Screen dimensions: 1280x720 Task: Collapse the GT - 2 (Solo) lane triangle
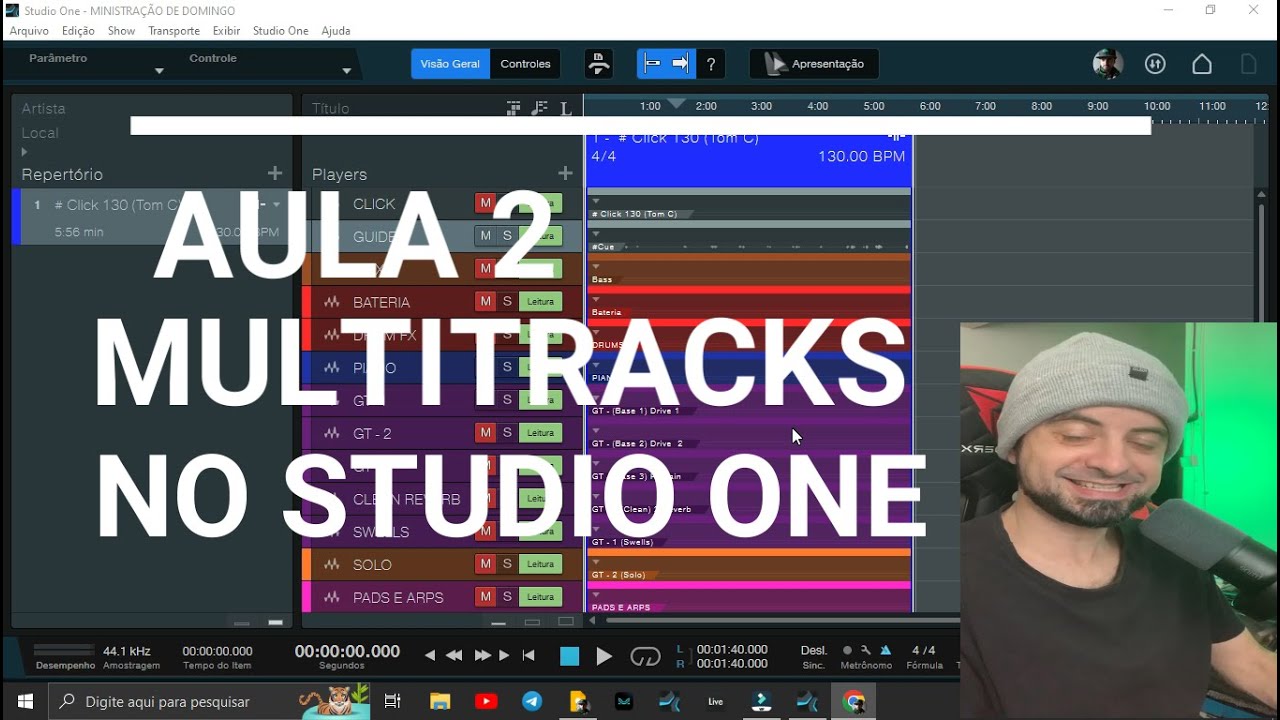click(x=596, y=563)
